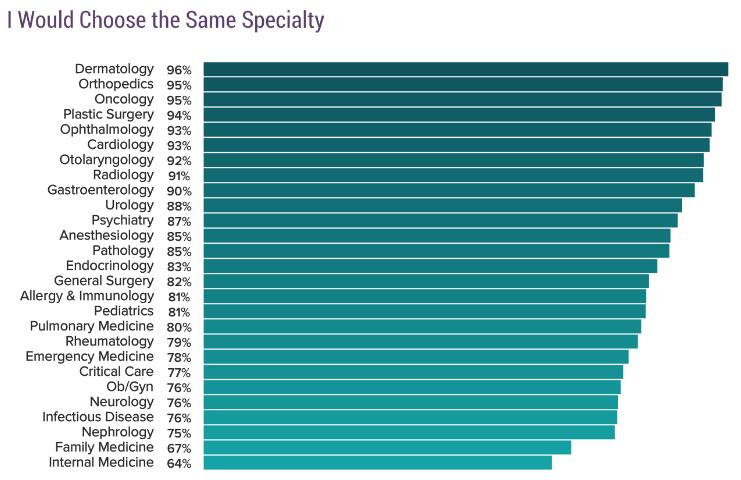Screen dimensions: 741x480
Task: Click the Psychiatry label
Action: coord(122,220)
